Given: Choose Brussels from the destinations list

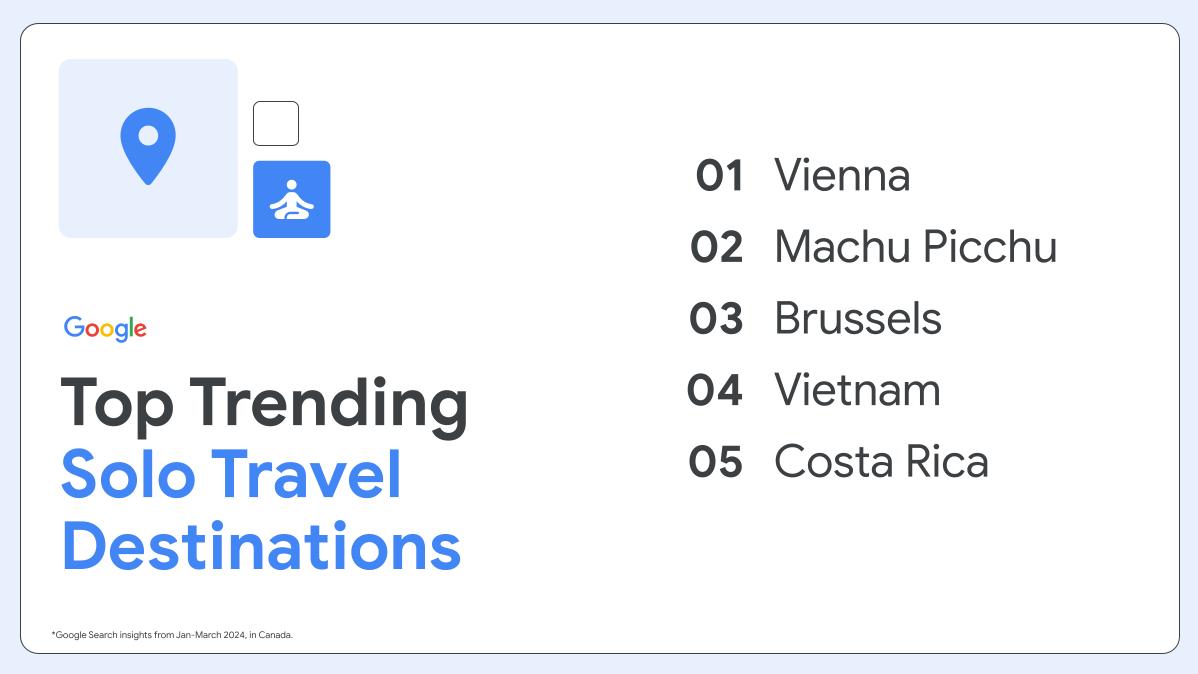Looking at the screenshot, I should click(858, 319).
